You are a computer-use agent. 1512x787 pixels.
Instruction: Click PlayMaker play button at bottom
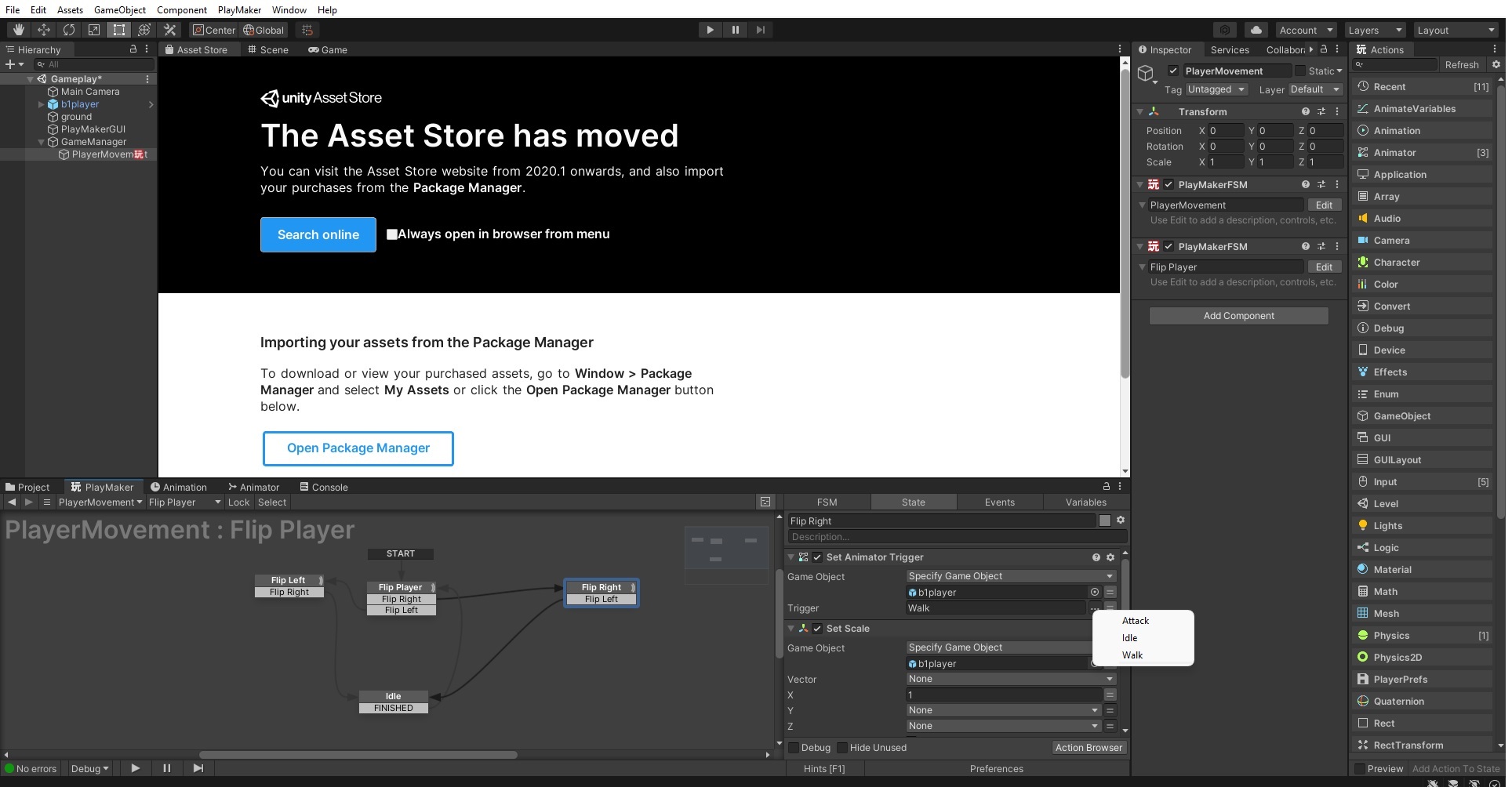tap(136, 768)
